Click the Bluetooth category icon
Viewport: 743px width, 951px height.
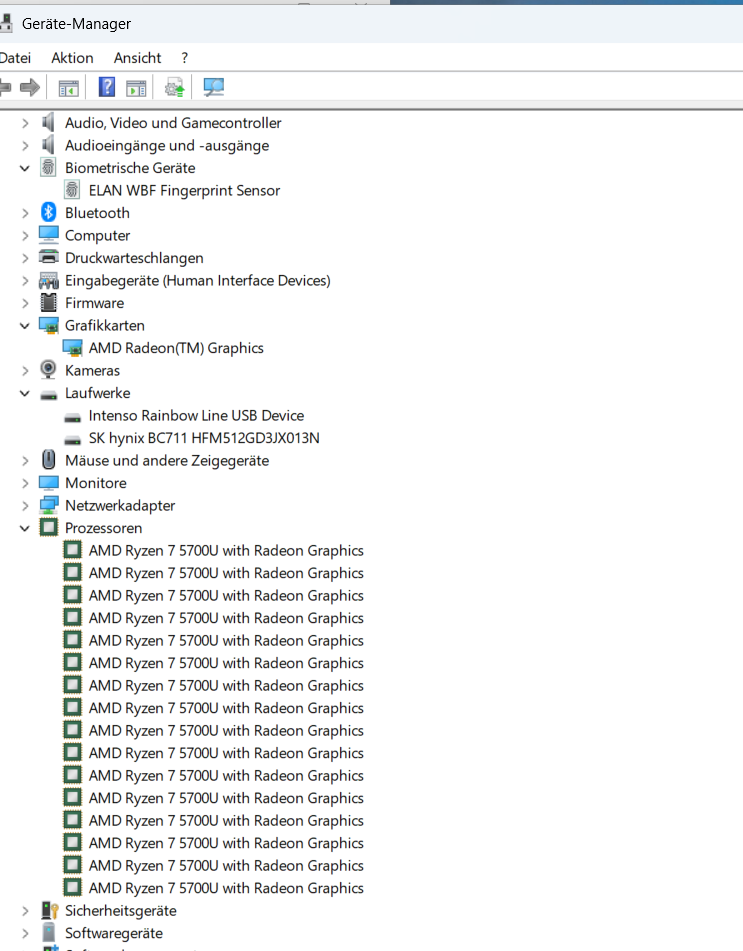pos(49,212)
